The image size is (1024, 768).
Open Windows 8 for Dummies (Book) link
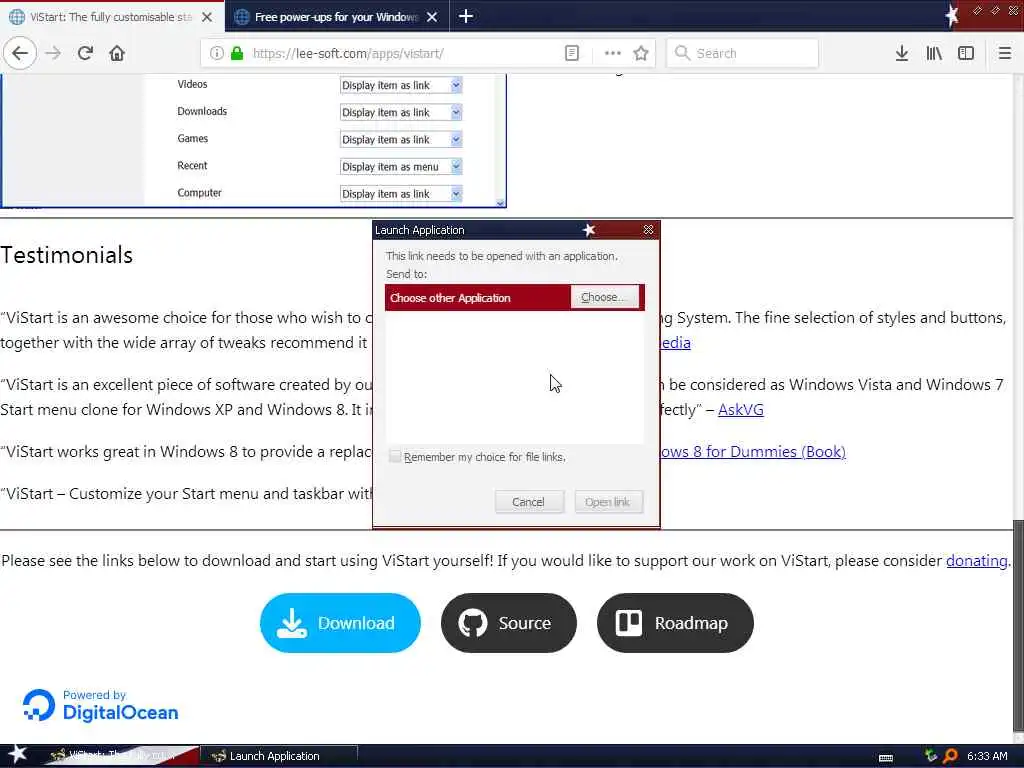(x=752, y=451)
